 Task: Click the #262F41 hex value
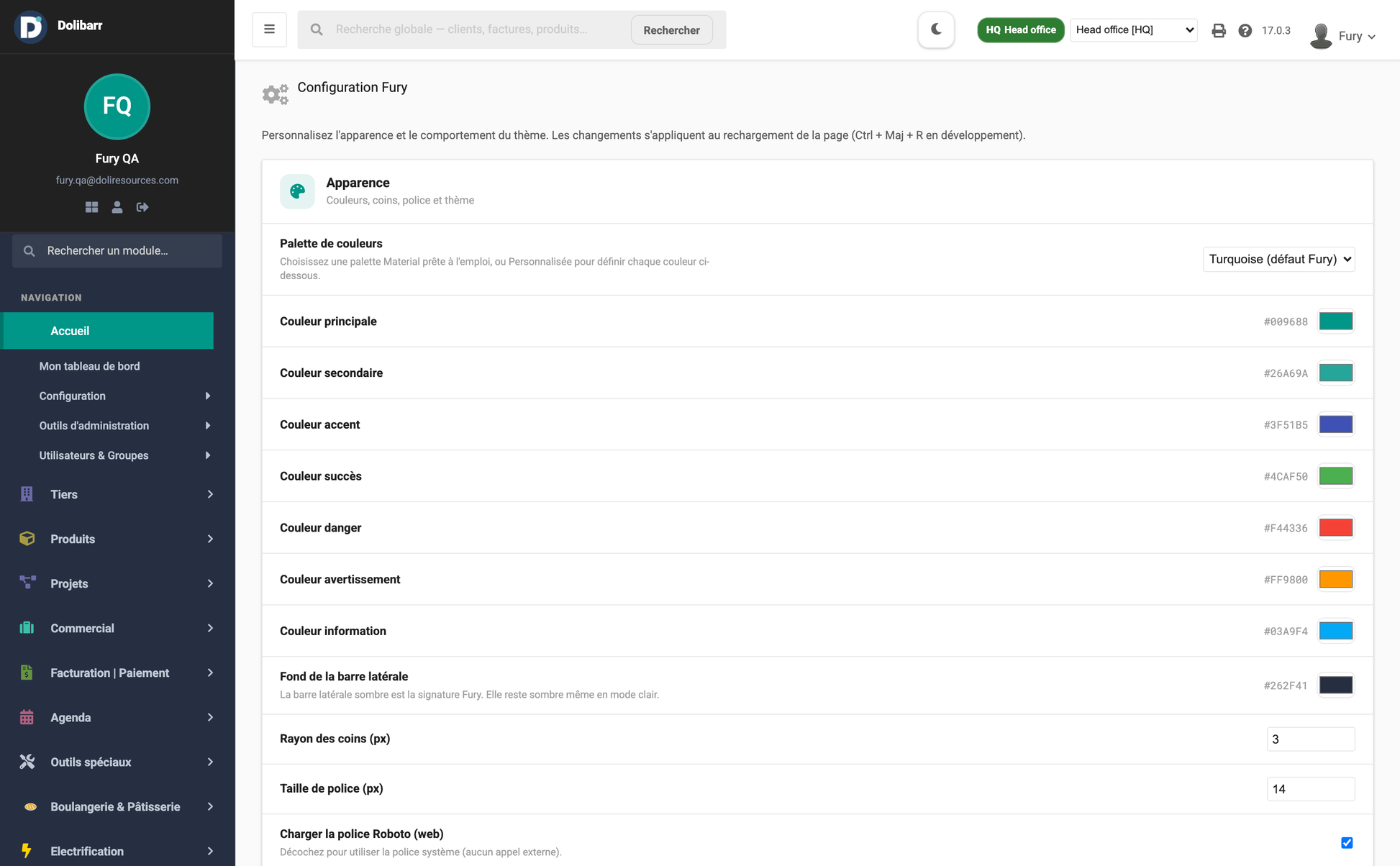(1286, 685)
